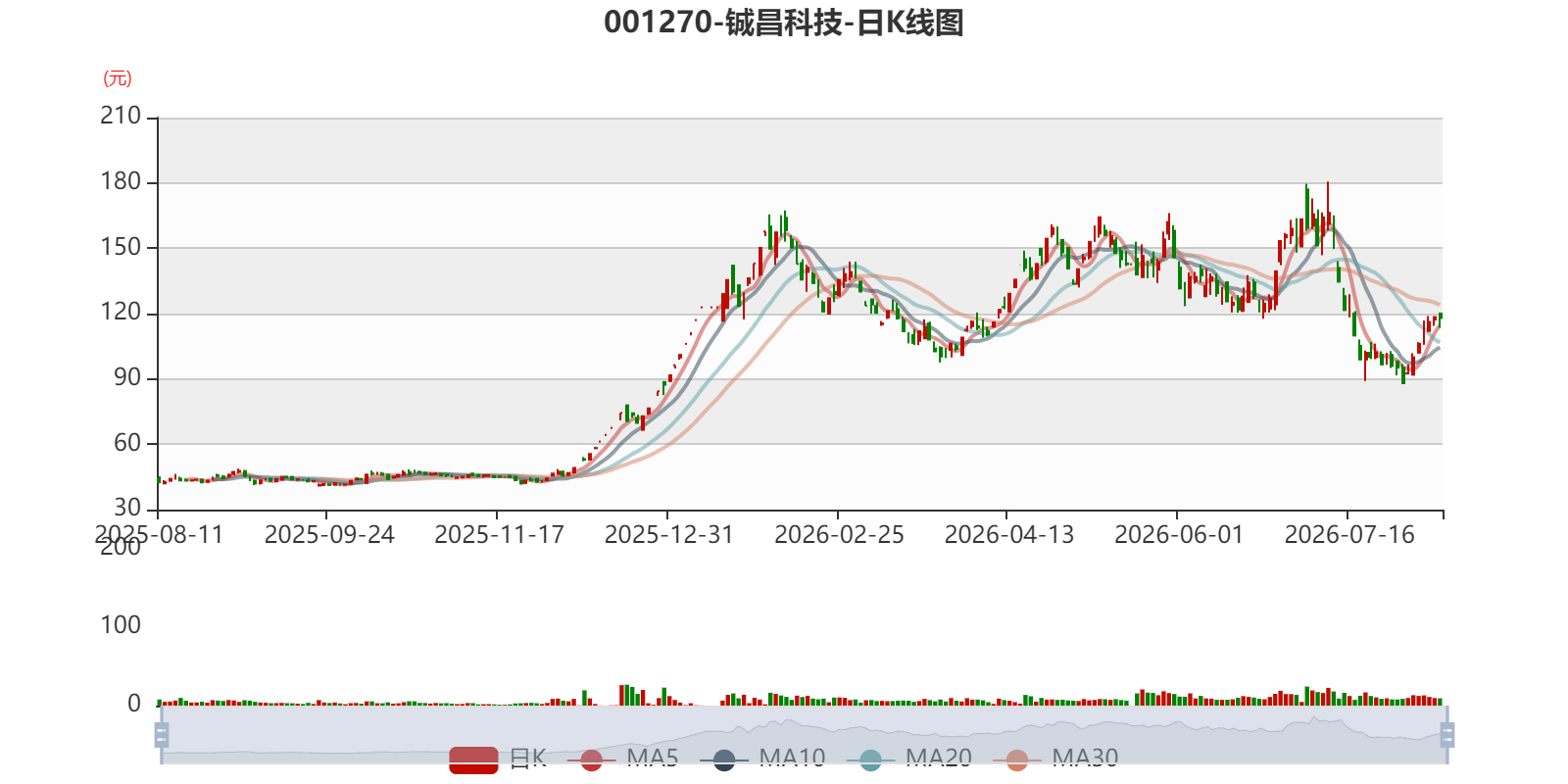Click the 日K legend text label
Viewport: 1568px width, 784px height.
click(x=527, y=758)
